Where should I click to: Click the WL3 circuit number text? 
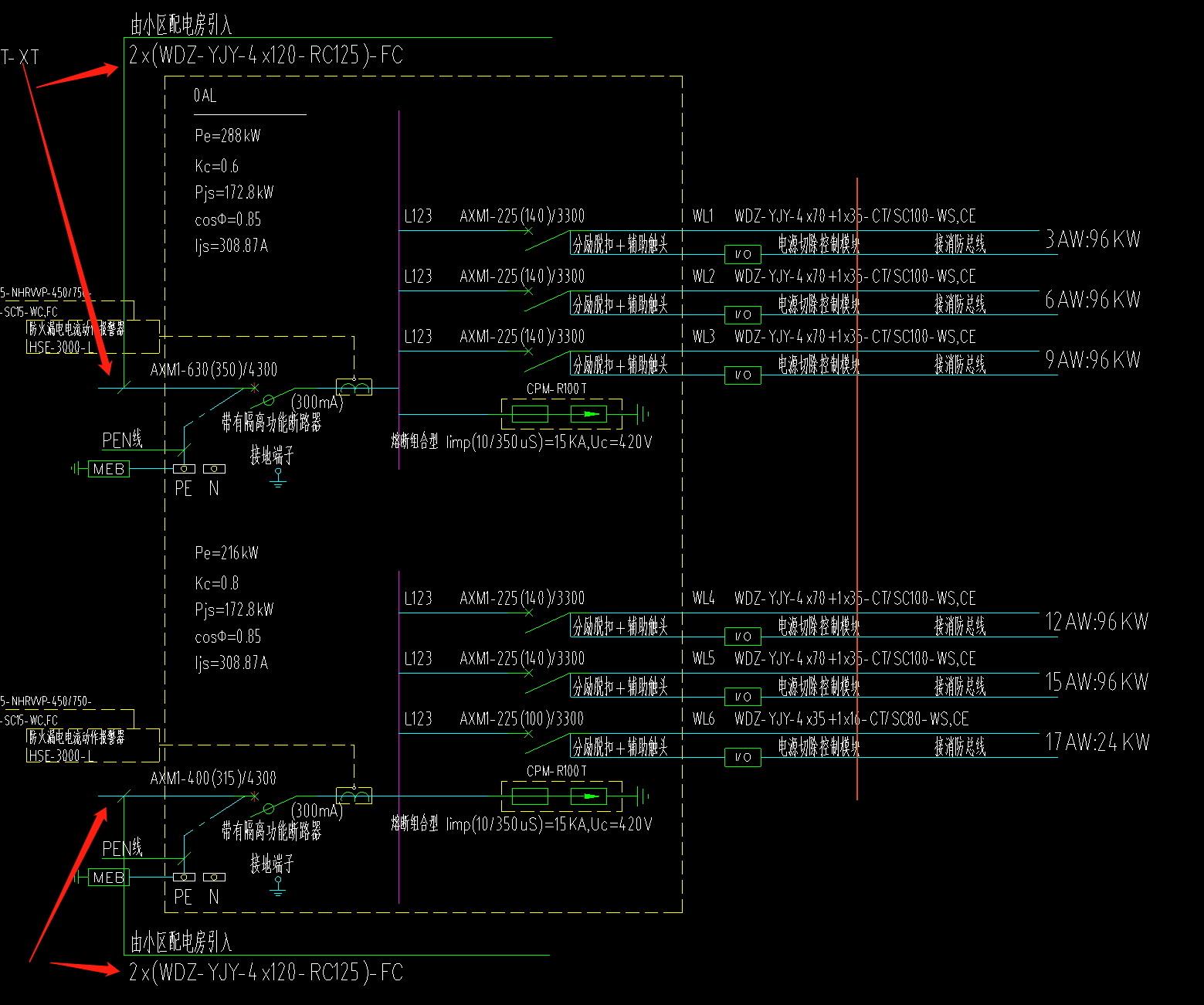point(704,337)
